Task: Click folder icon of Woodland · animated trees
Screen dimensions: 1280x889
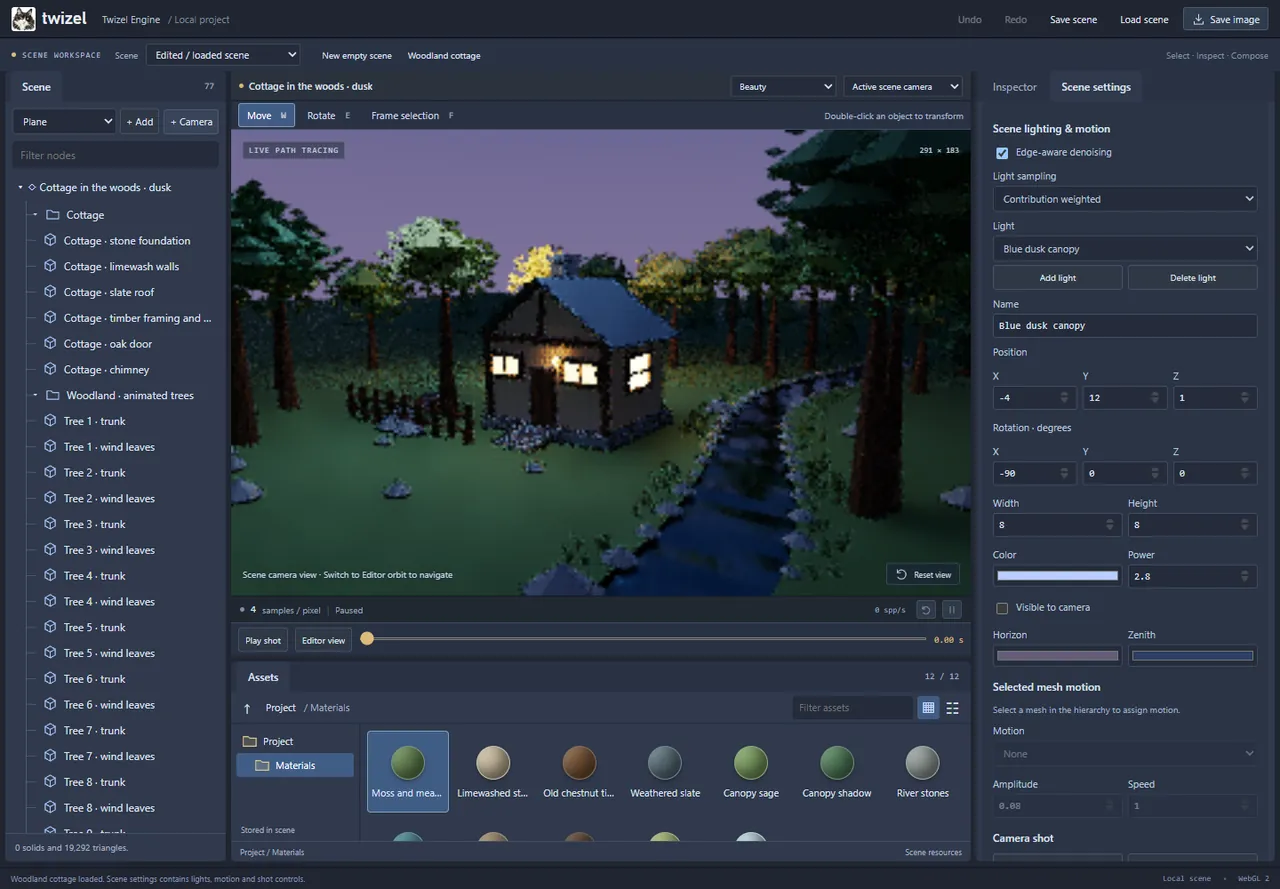Action: pos(53,395)
